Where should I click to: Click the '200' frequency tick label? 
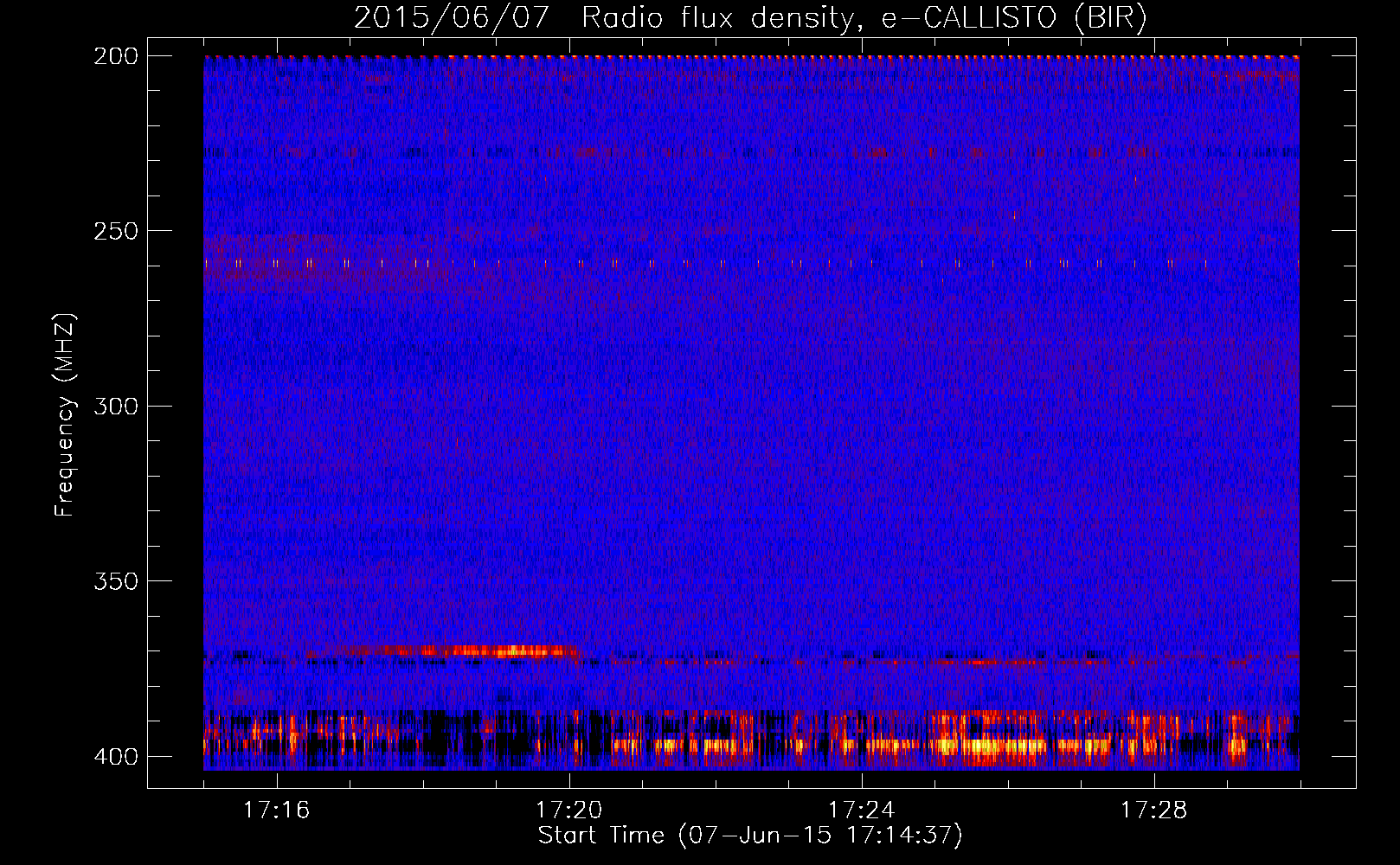(x=116, y=56)
